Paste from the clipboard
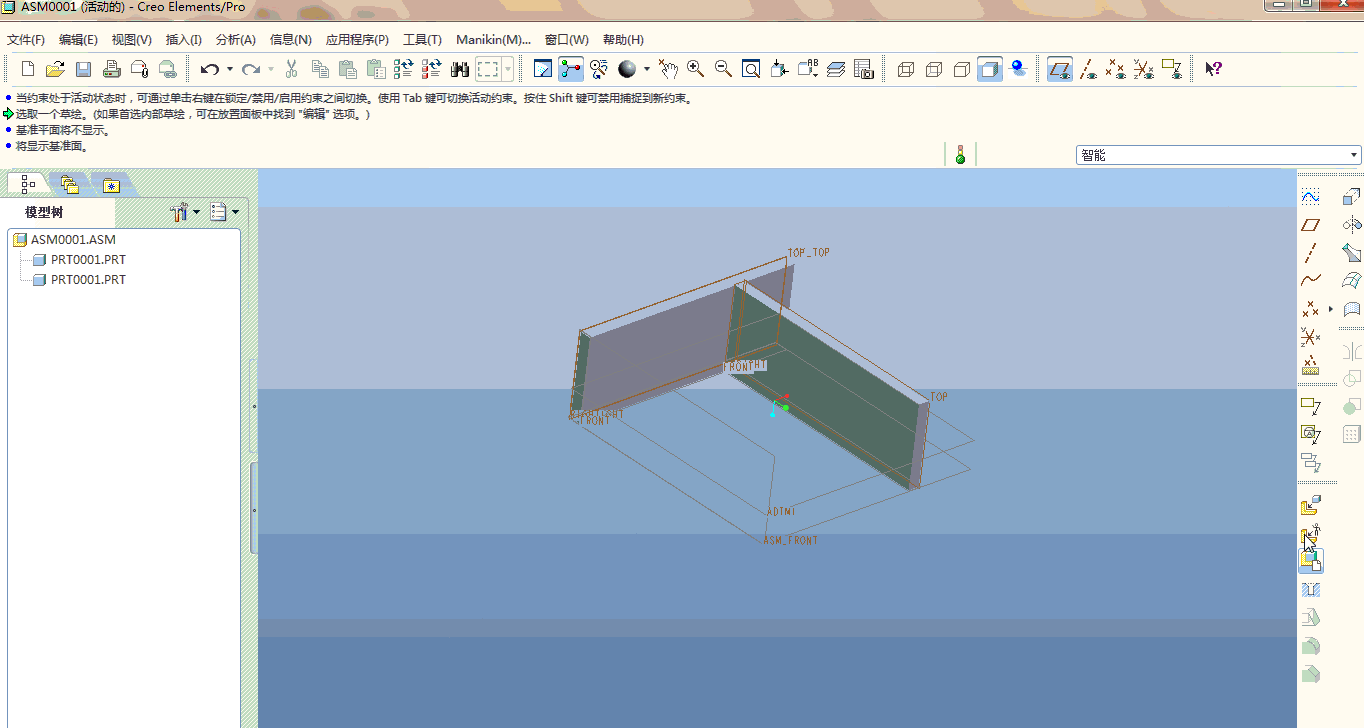Screen dimensions: 1364x728 point(348,69)
